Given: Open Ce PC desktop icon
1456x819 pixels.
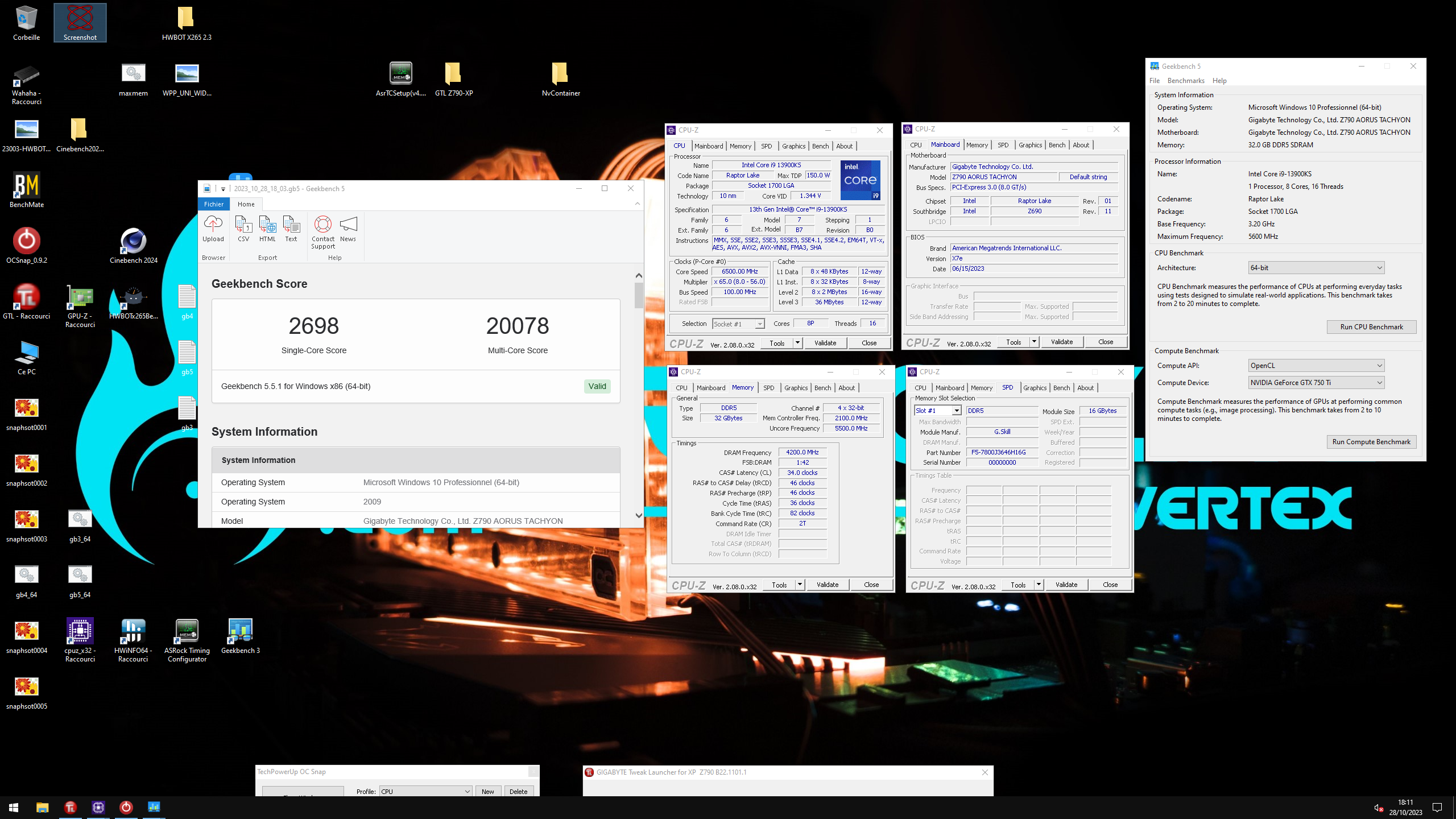Looking at the screenshot, I should click(26, 357).
